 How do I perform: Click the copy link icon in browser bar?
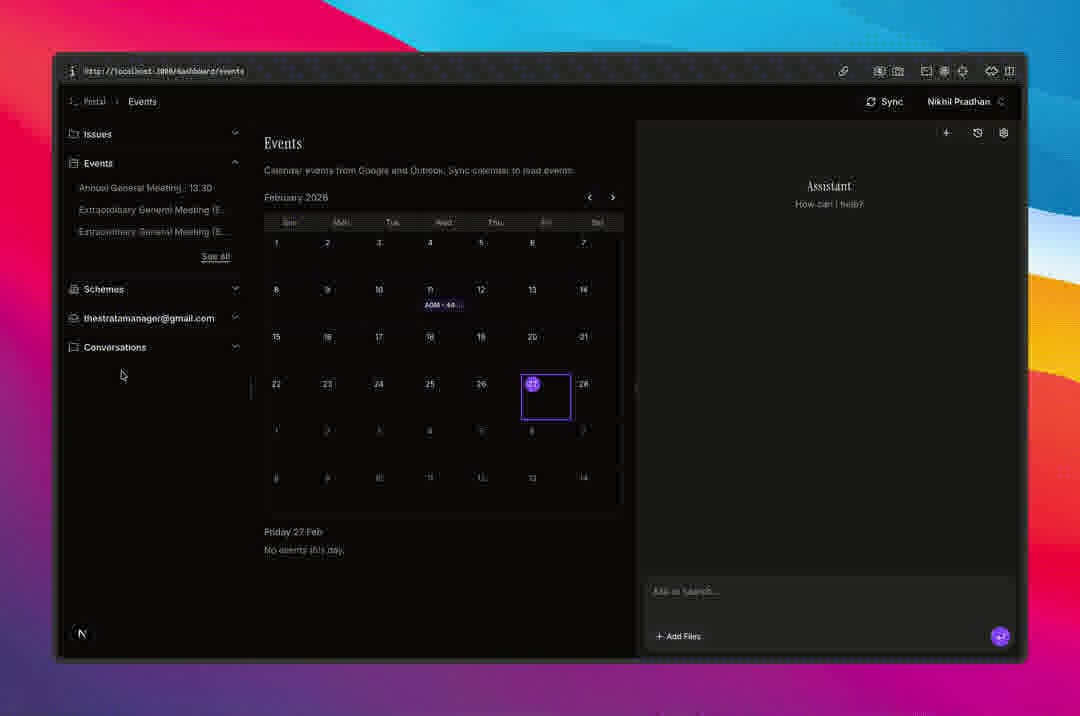click(843, 72)
